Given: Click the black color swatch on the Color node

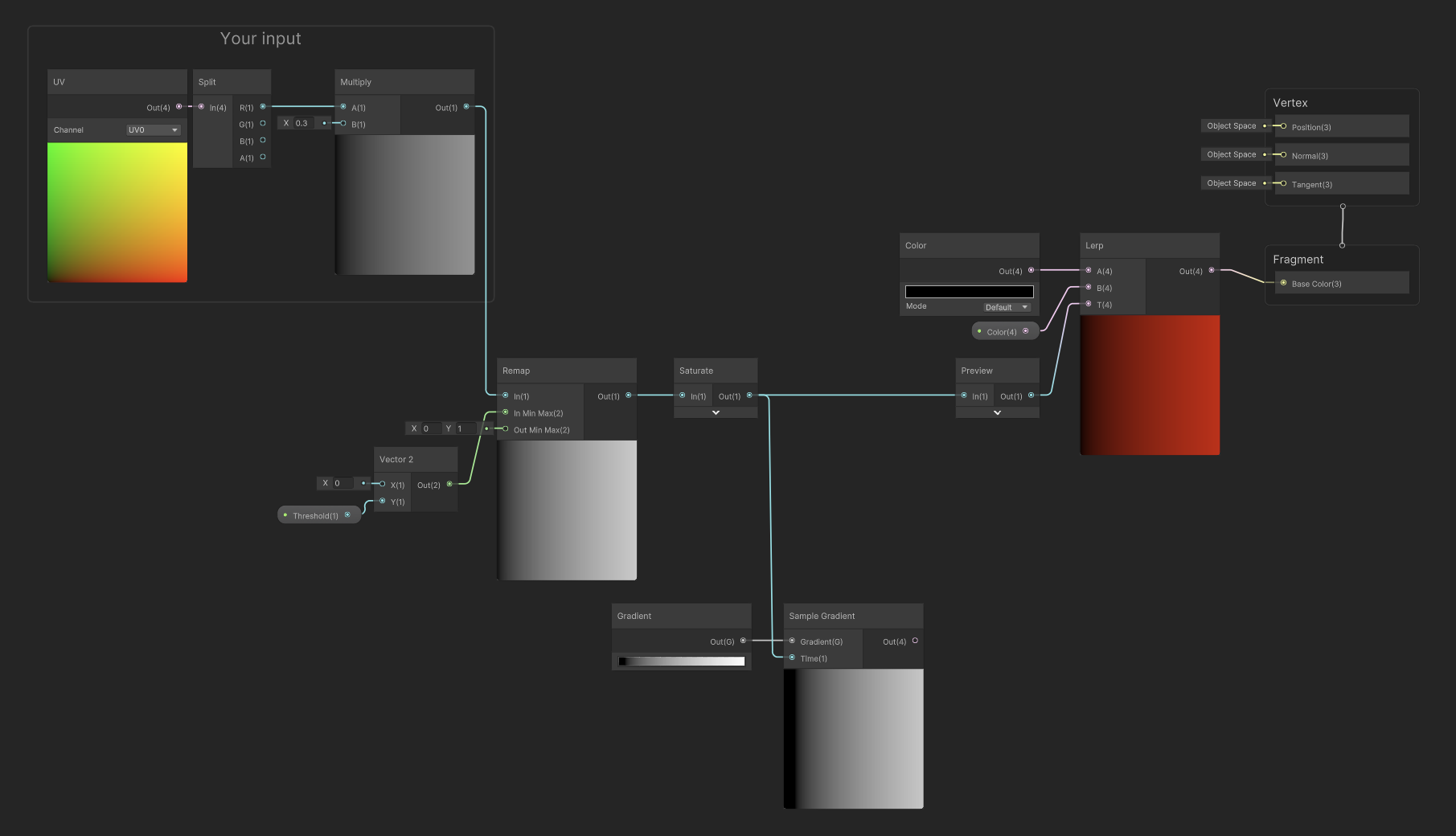Looking at the screenshot, I should (969, 290).
